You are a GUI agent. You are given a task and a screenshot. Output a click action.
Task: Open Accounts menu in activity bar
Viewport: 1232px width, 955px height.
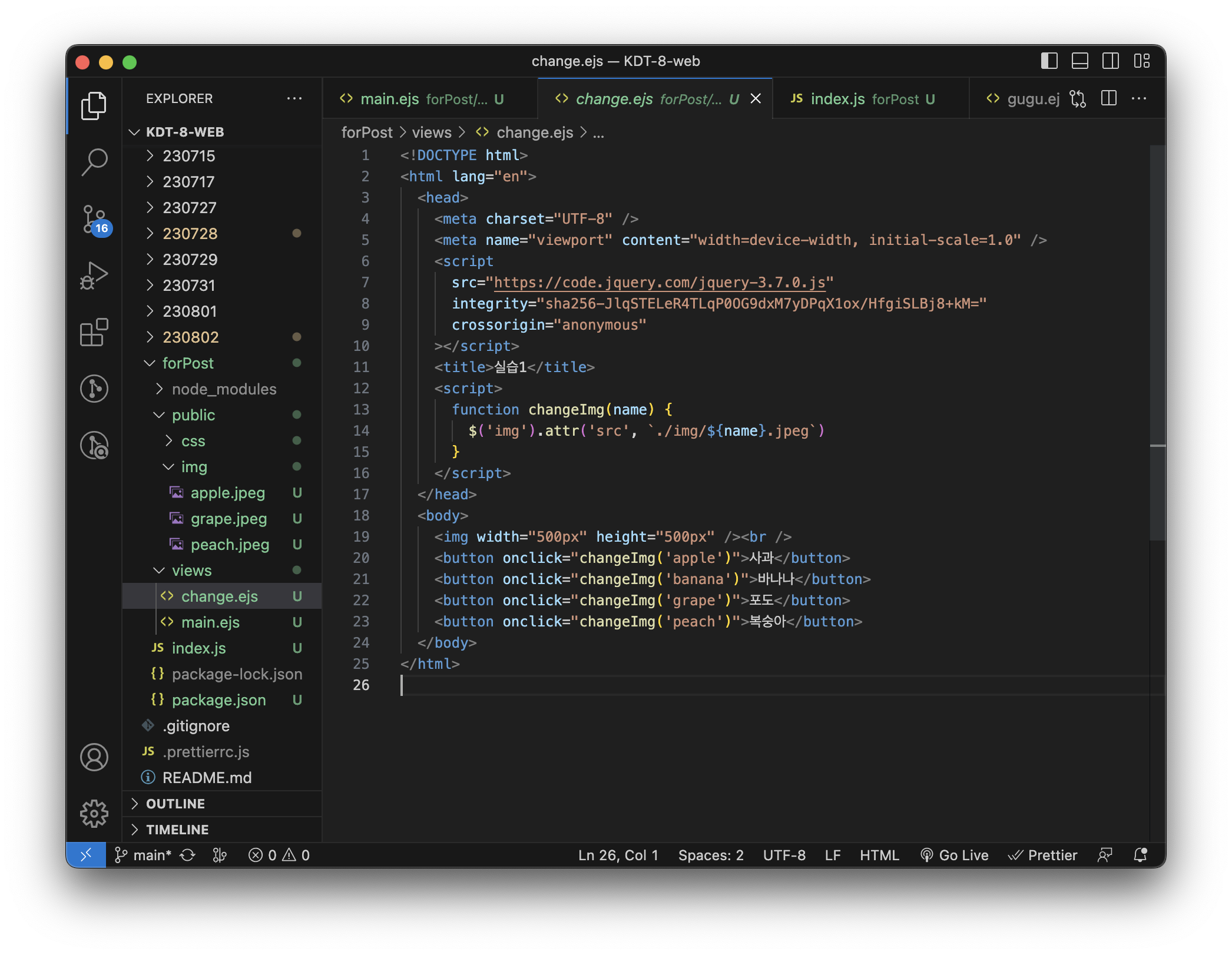point(94,757)
